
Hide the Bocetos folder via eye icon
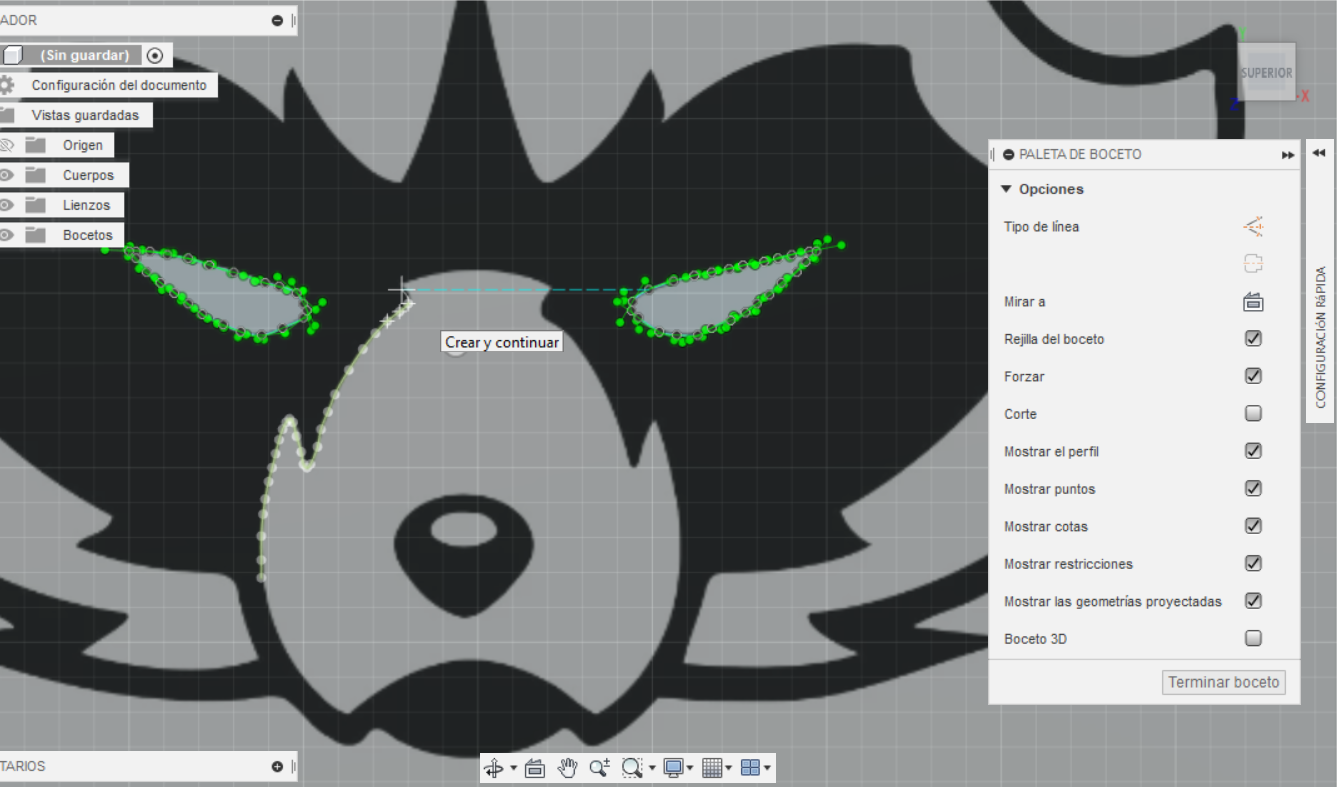coord(7,235)
